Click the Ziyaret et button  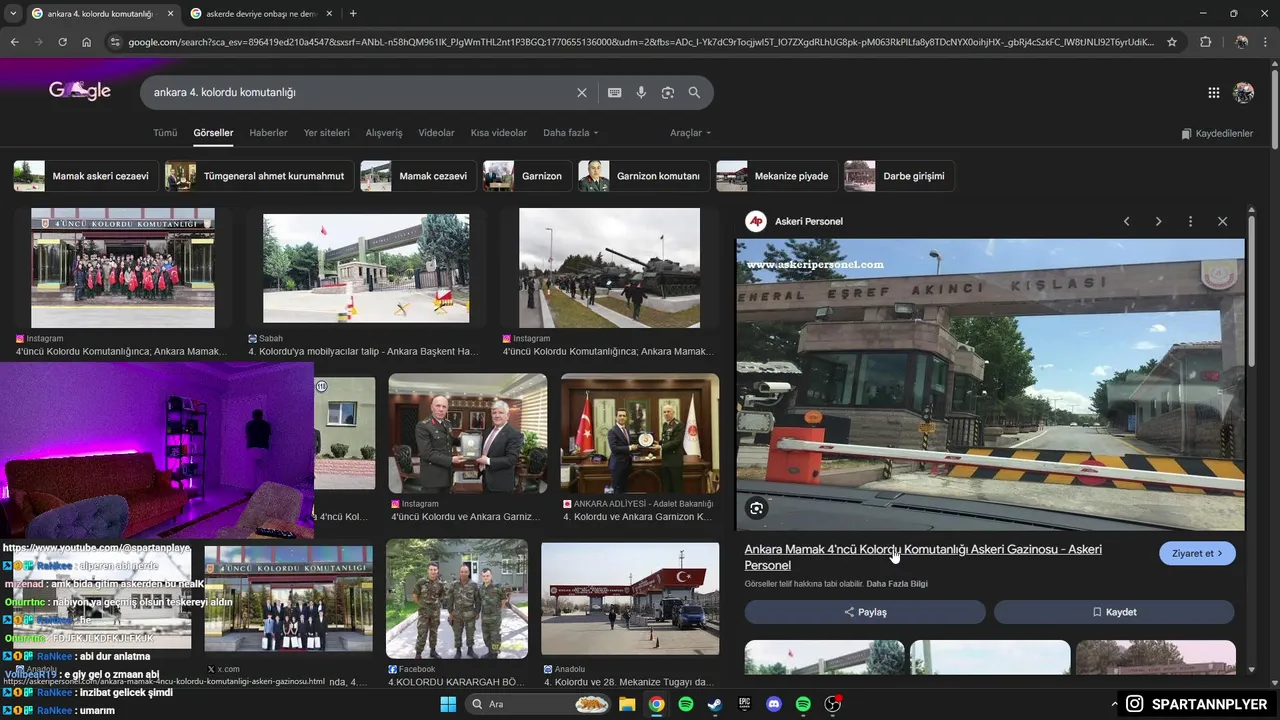click(x=1197, y=553)
